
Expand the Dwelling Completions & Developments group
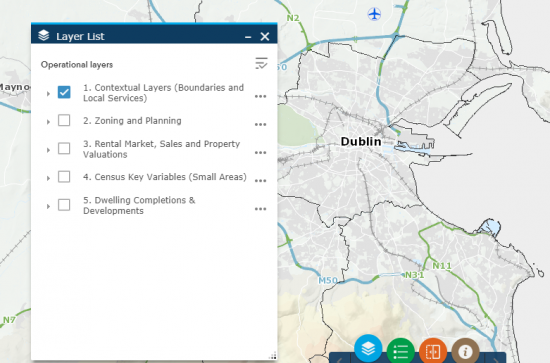pyautogui.click(x=48, y=206)
